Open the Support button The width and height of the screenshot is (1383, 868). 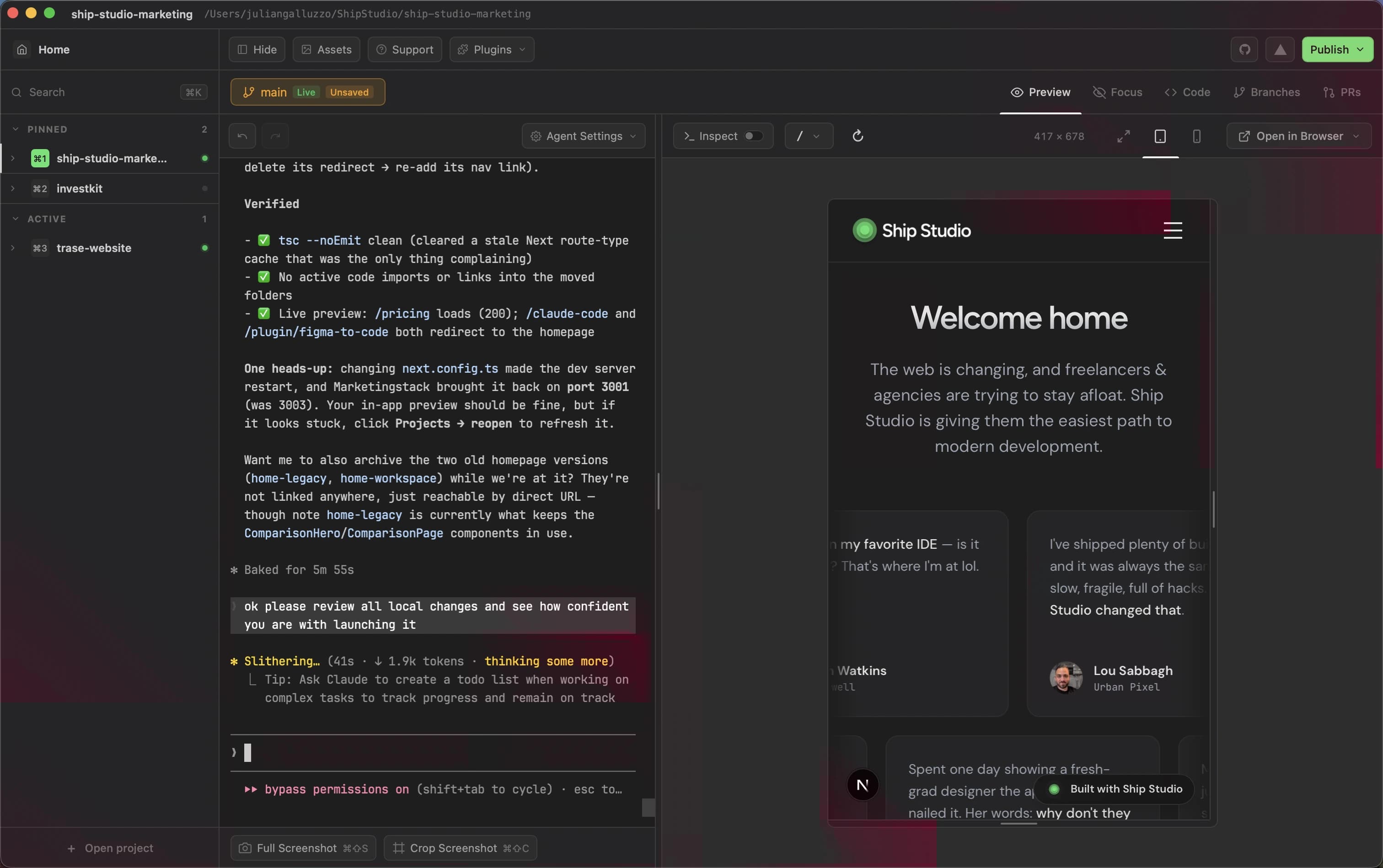point(405,49)
